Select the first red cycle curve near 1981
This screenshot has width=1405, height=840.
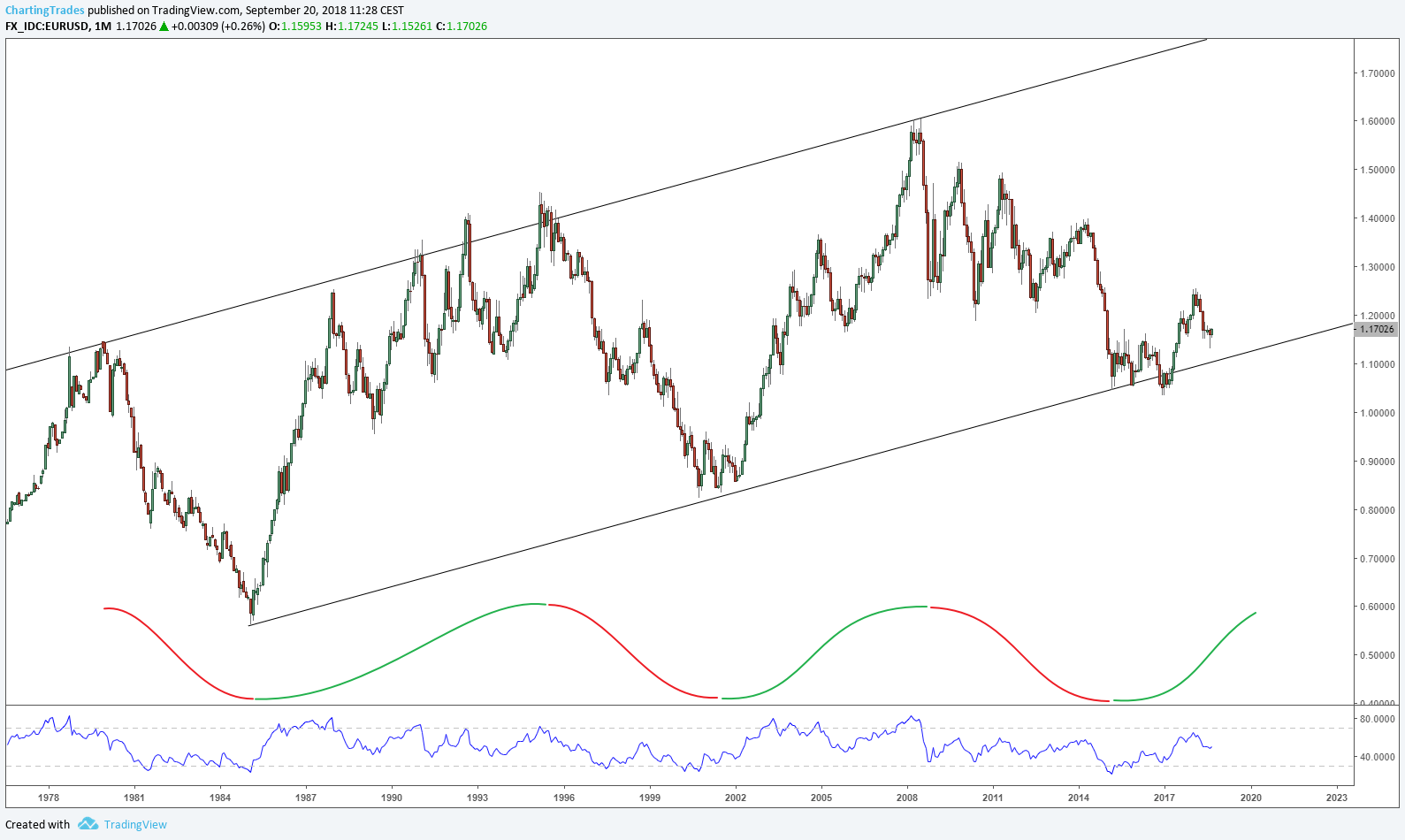[177, 653]
